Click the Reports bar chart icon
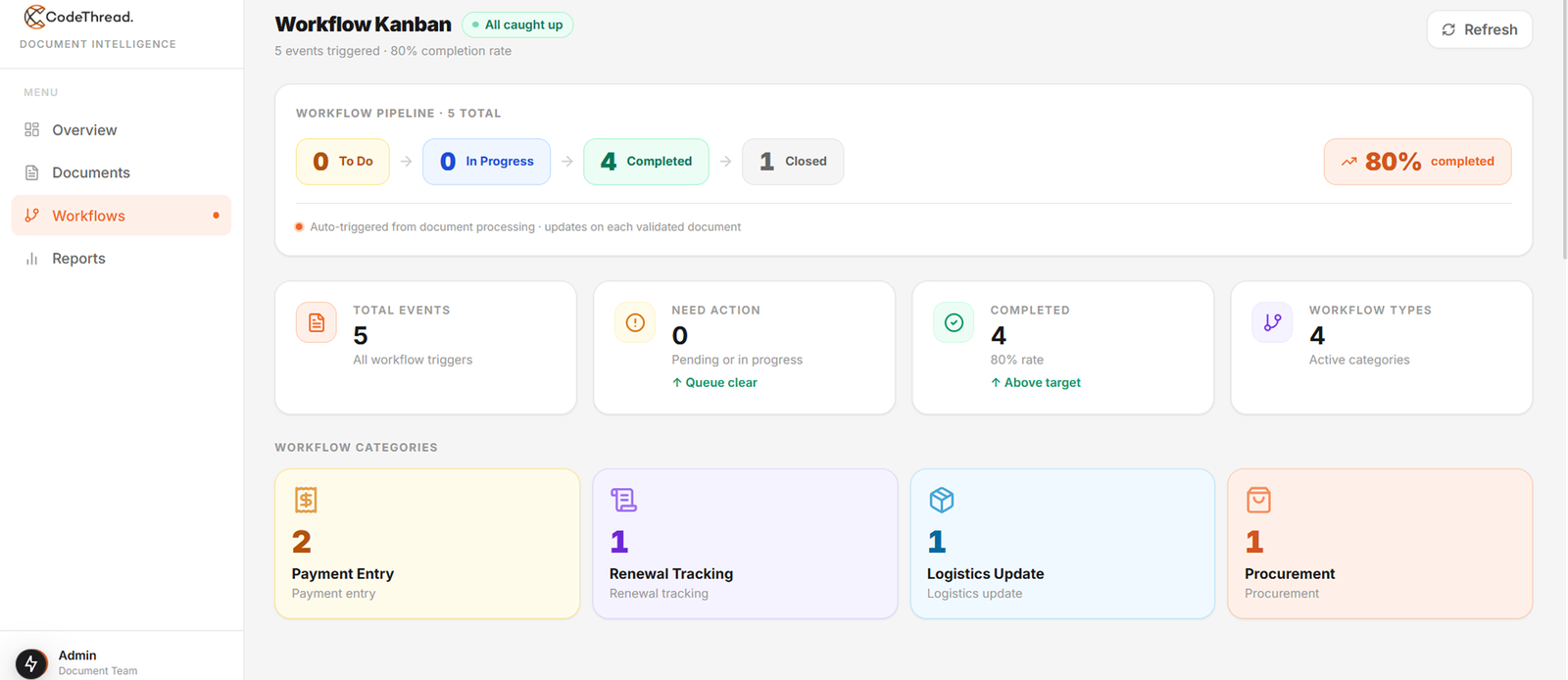 pos(32,259)
